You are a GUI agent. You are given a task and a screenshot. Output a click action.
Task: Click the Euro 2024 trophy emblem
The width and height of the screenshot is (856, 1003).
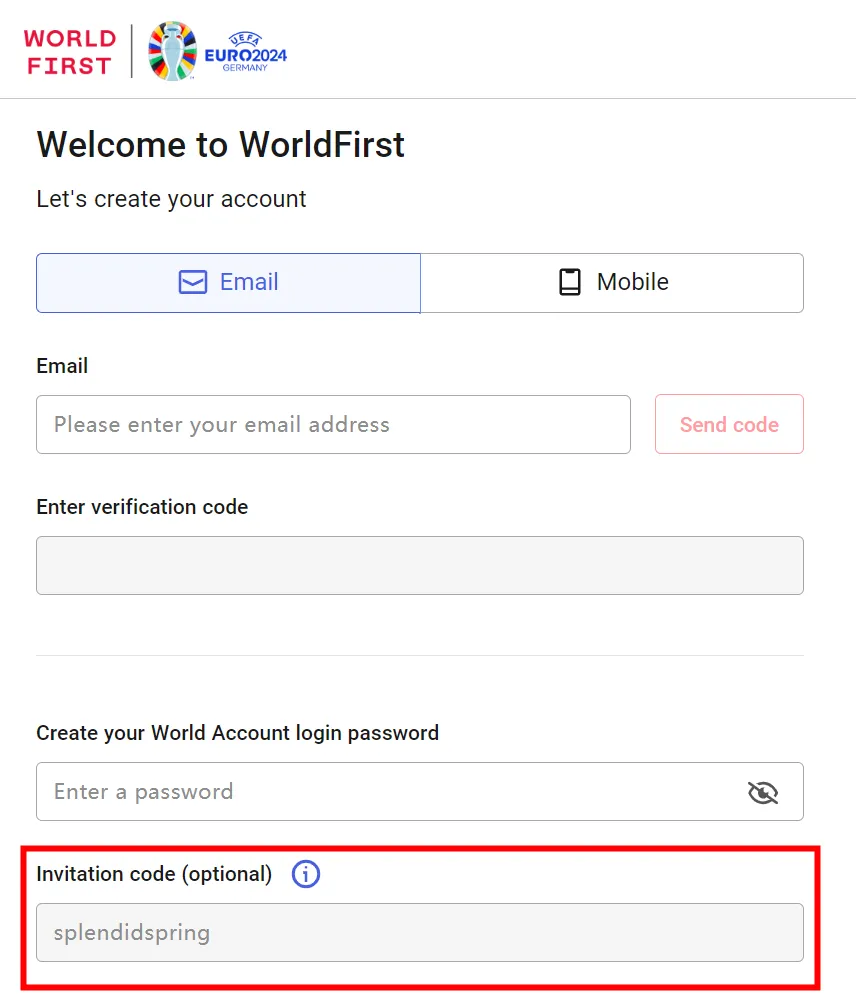(x=172, y=51)
